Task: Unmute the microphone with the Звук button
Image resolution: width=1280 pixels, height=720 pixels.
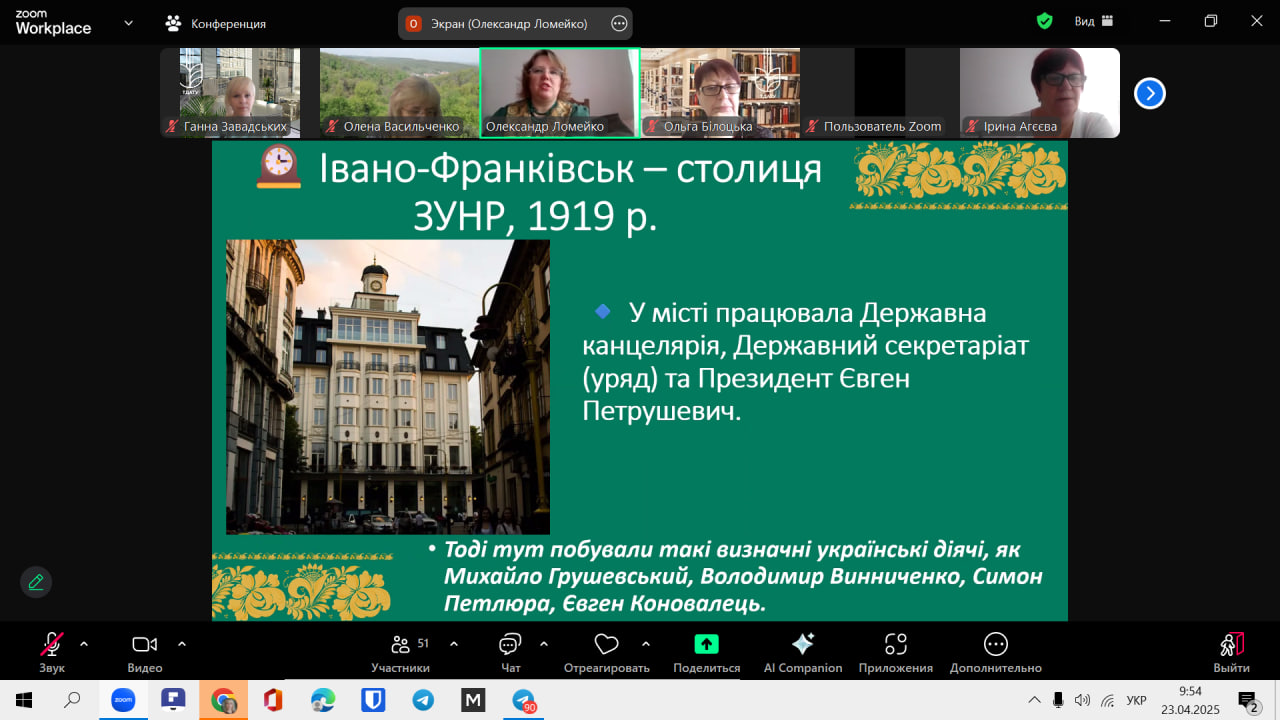Action: coord(52,652)
